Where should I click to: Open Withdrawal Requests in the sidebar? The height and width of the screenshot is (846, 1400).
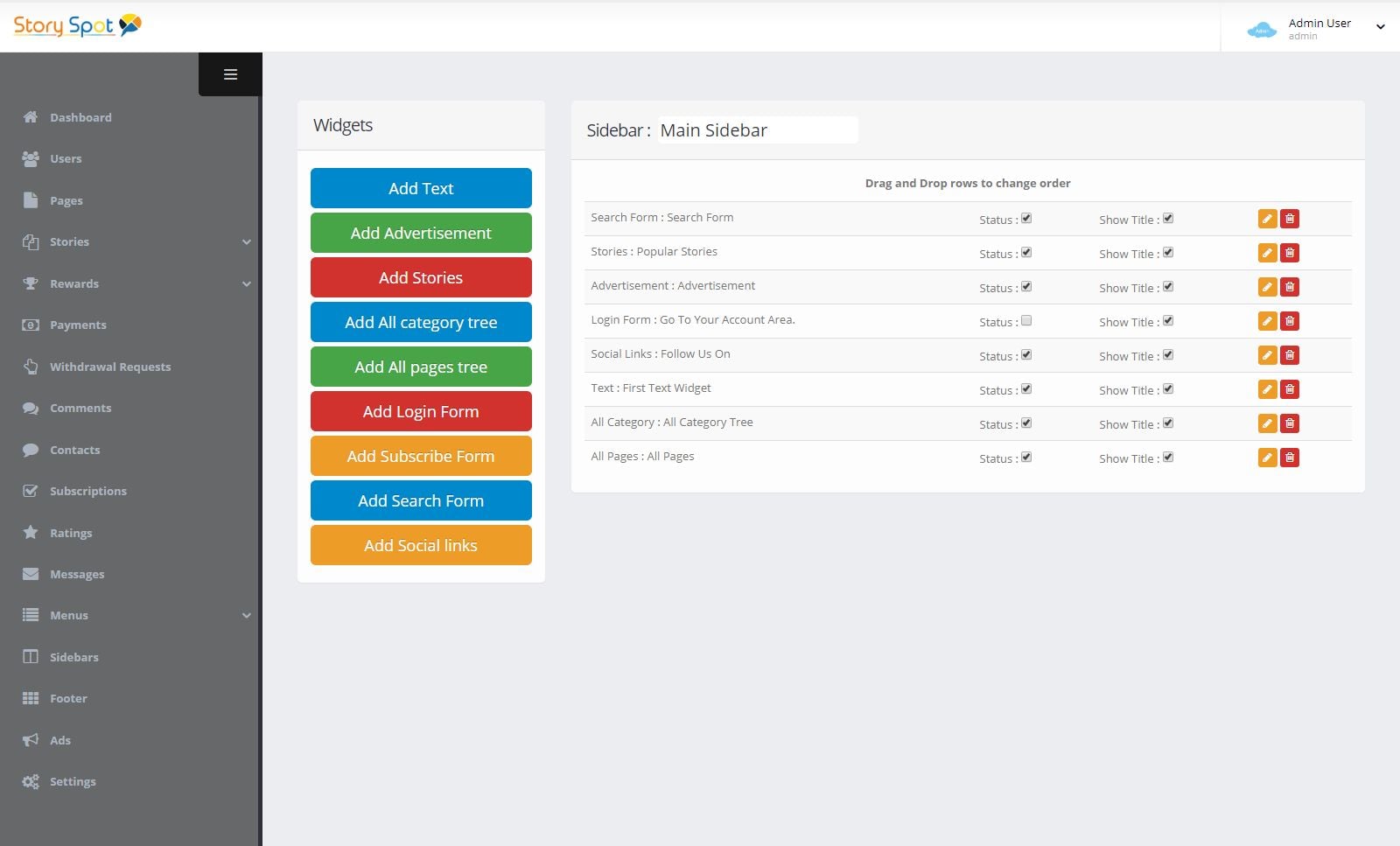[x=109, y=367]
